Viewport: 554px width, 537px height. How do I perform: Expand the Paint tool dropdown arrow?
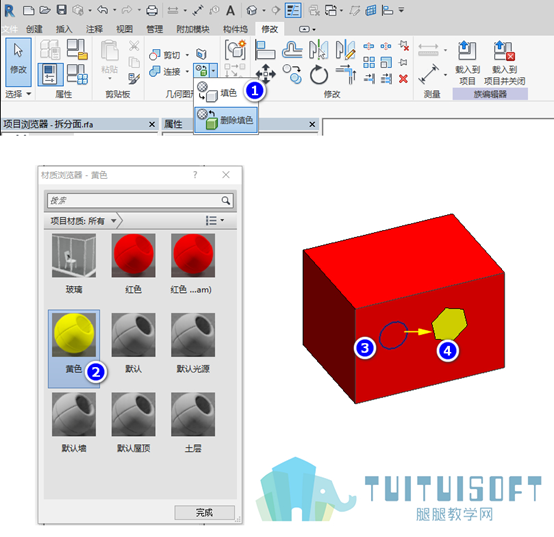point(214,71)
